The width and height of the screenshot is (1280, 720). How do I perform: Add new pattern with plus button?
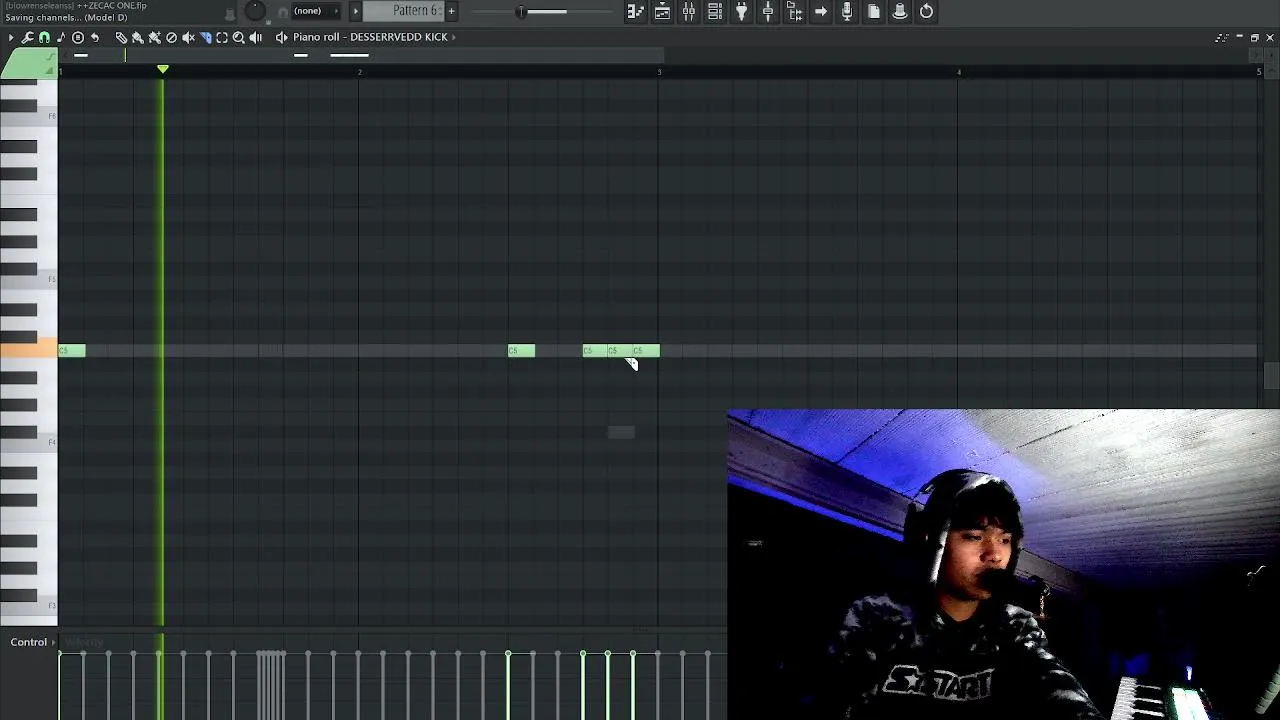451,11
